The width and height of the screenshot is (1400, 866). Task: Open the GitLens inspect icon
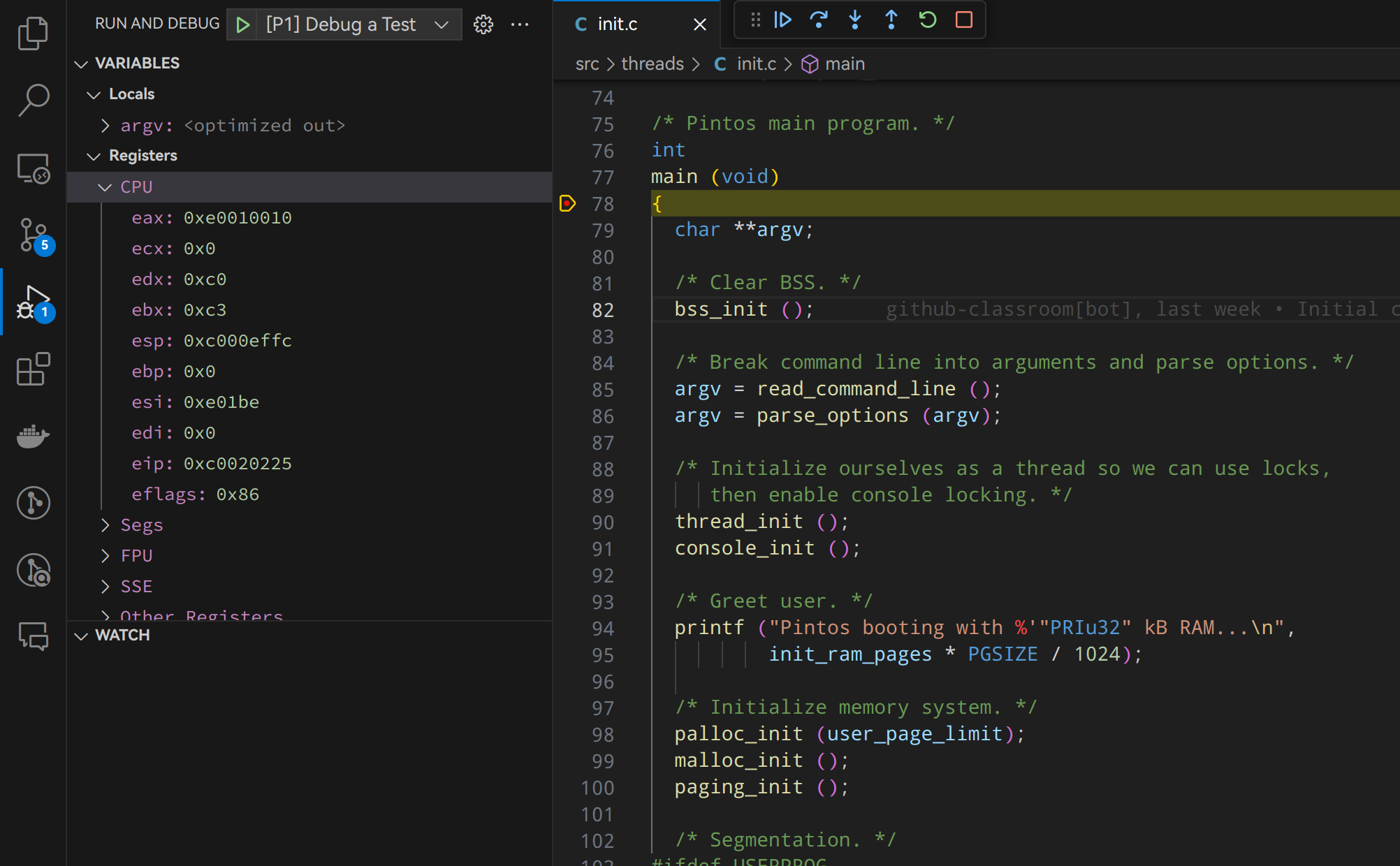point(33,570)
